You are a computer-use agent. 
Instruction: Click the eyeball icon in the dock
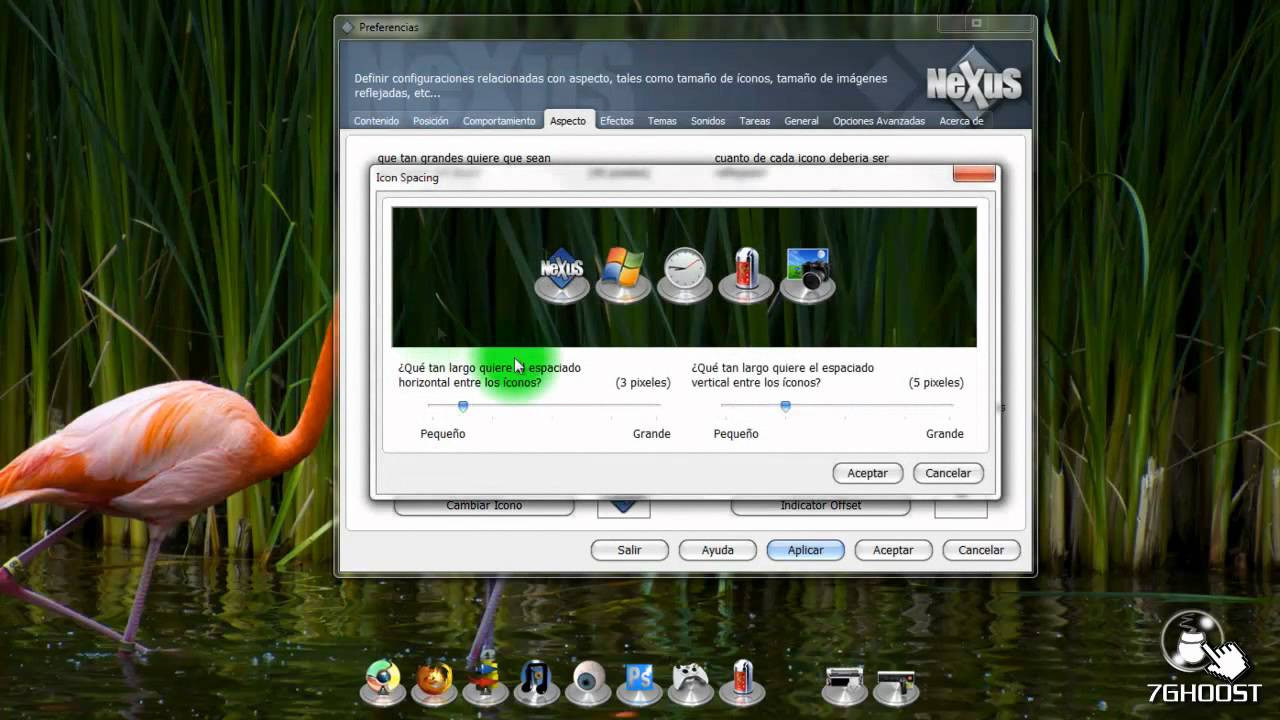tap(588, 683)
